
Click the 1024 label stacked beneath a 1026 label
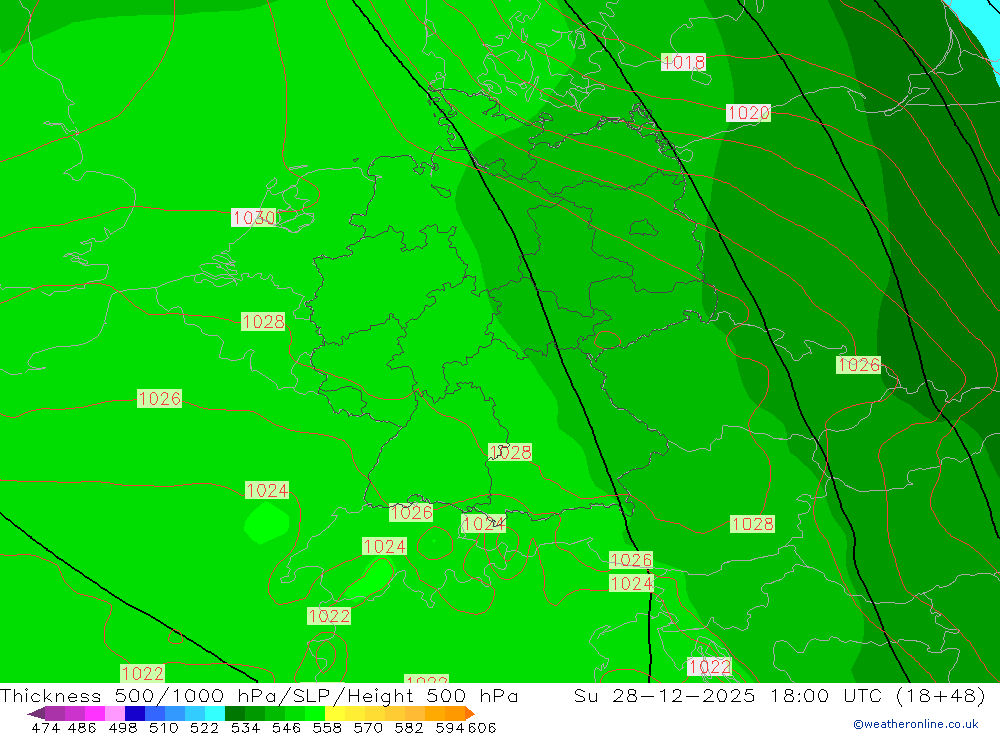click(631, 583)
